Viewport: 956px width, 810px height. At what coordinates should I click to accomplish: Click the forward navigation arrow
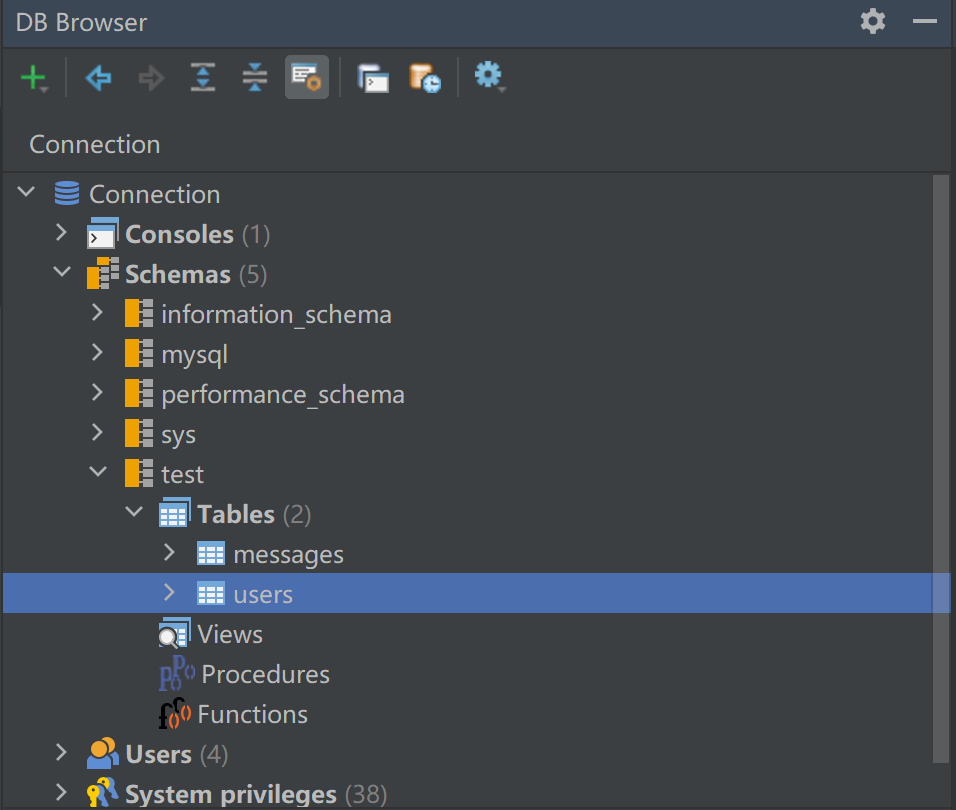(x=150, y=77)
